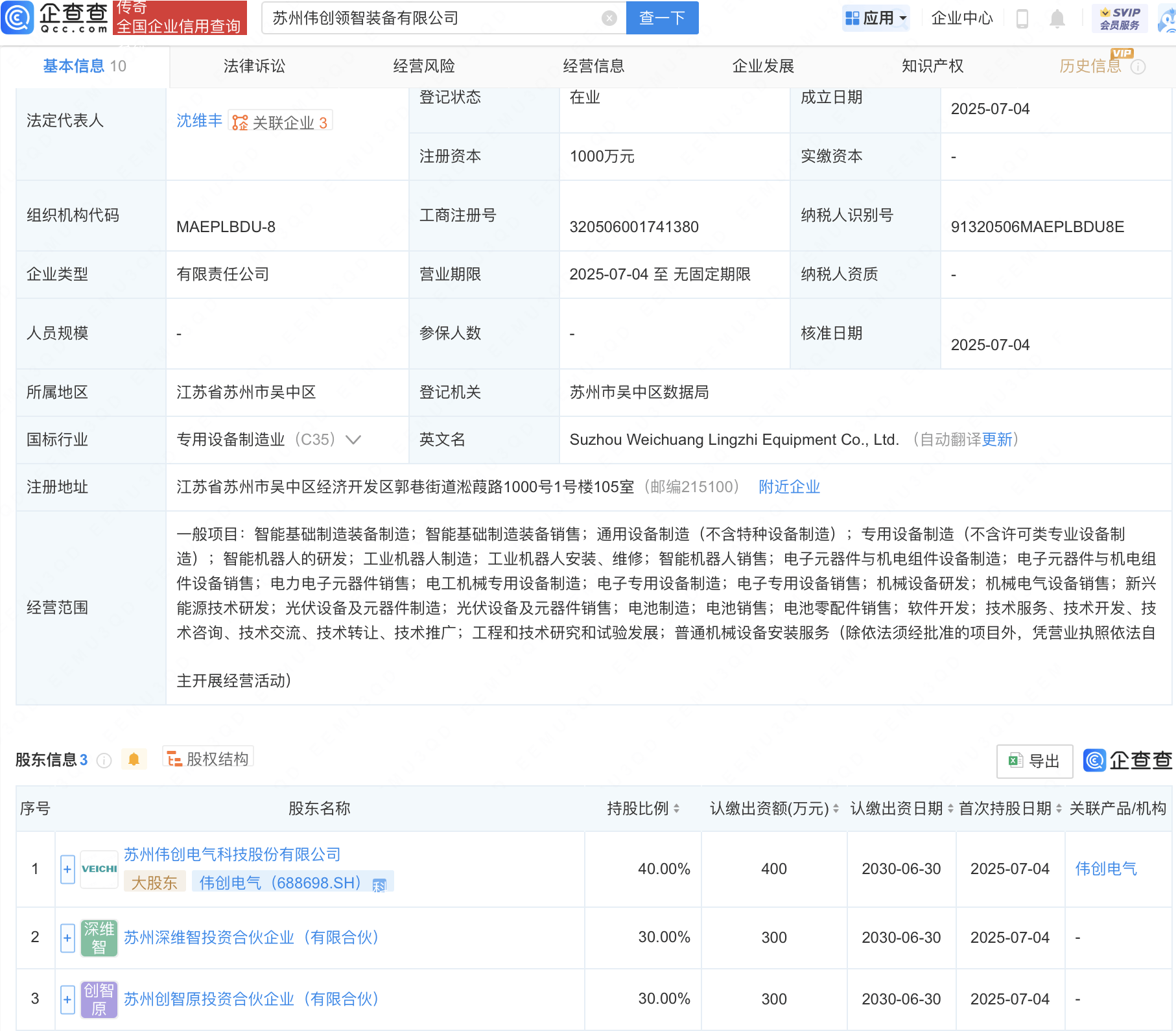This screenshot has width=1176, height=1031.
Task: Open the 附近企业 link
Action: [789, 487]
